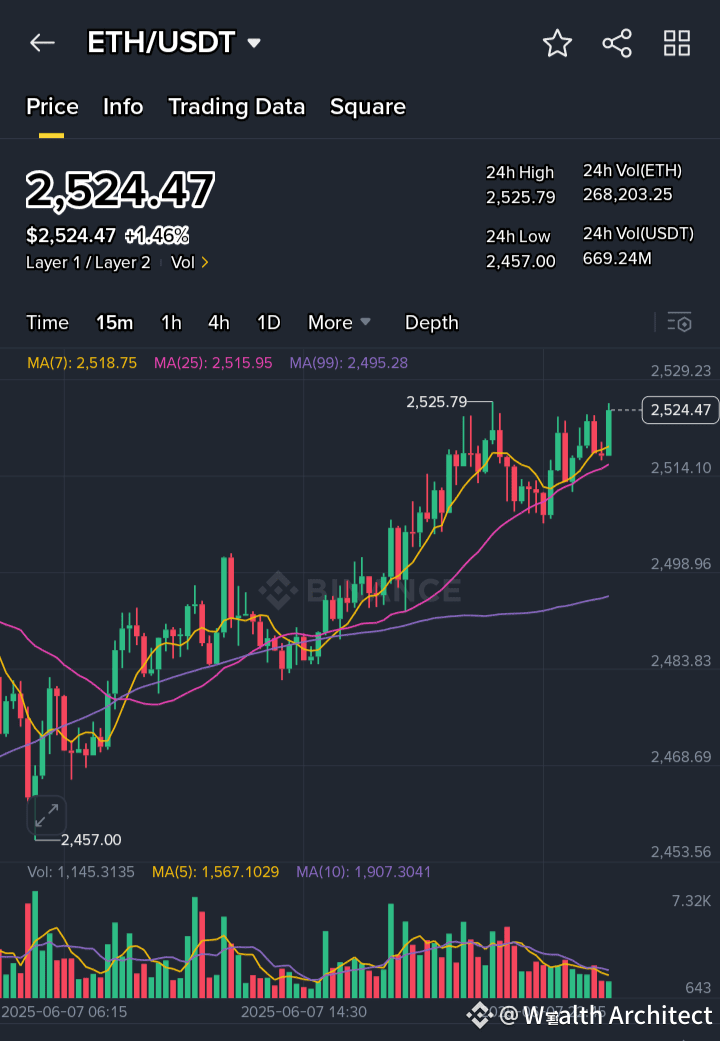The width and height of the screenshot is (720, 1041).
Task: Select the 1h timeframe
Action: [170, 322]
